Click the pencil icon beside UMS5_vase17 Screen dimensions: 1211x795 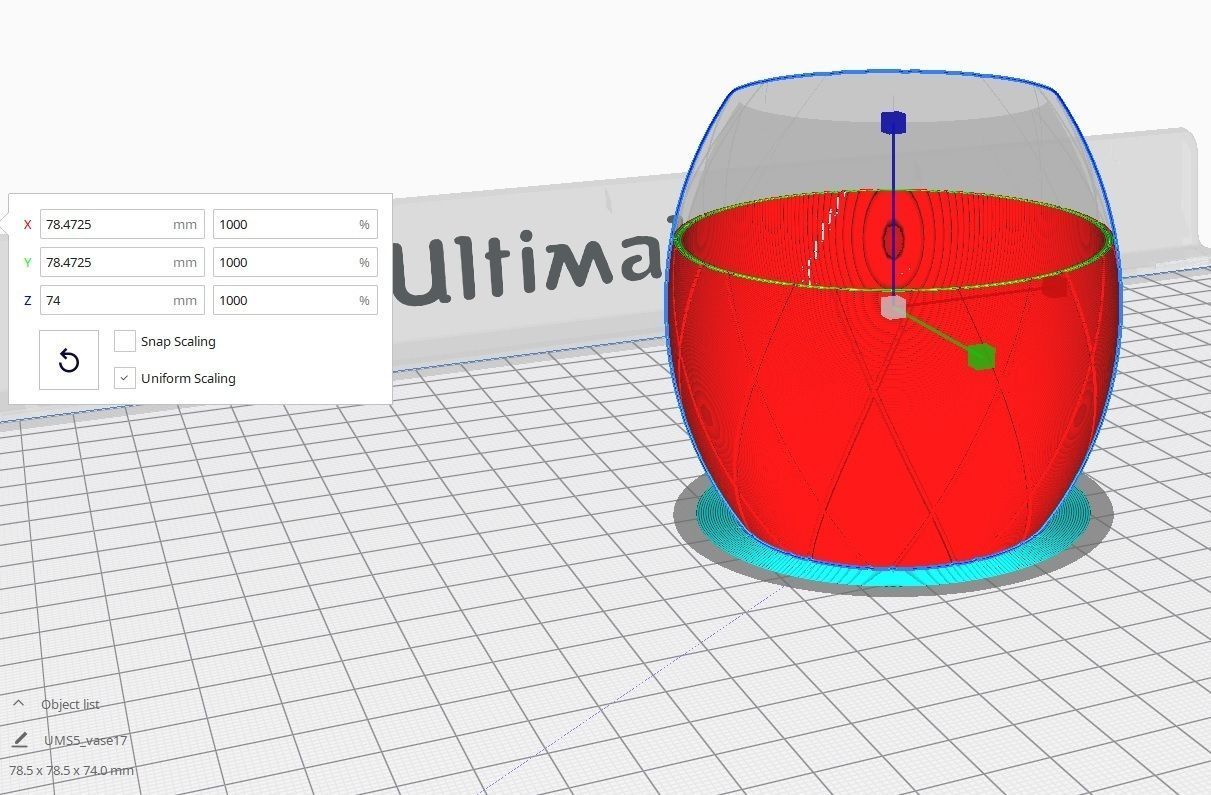pos(19,740)
